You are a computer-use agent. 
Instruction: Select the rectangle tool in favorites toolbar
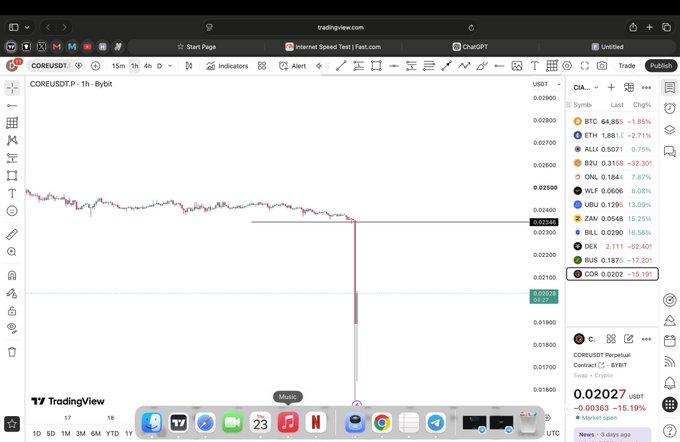tap(376, 66)
